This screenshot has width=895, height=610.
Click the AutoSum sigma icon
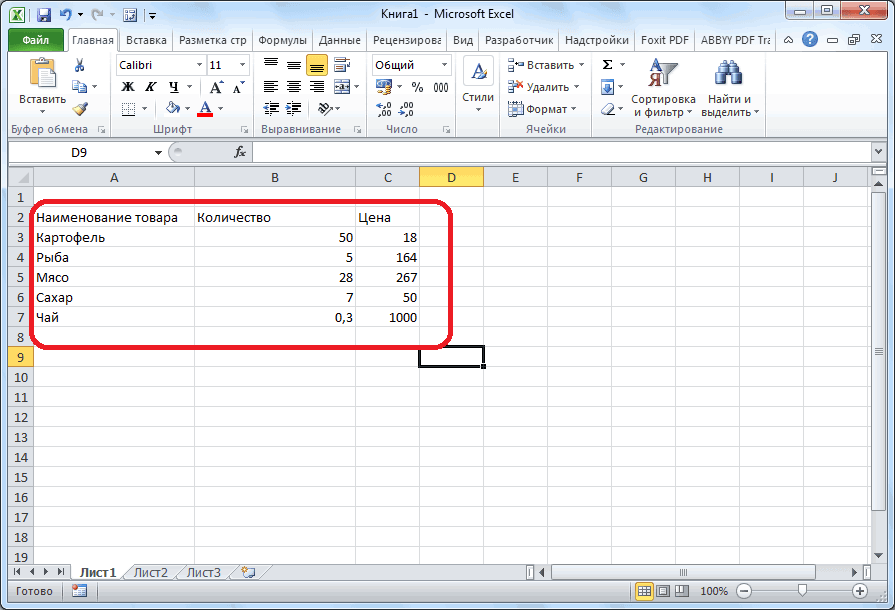tap(607, 65)
